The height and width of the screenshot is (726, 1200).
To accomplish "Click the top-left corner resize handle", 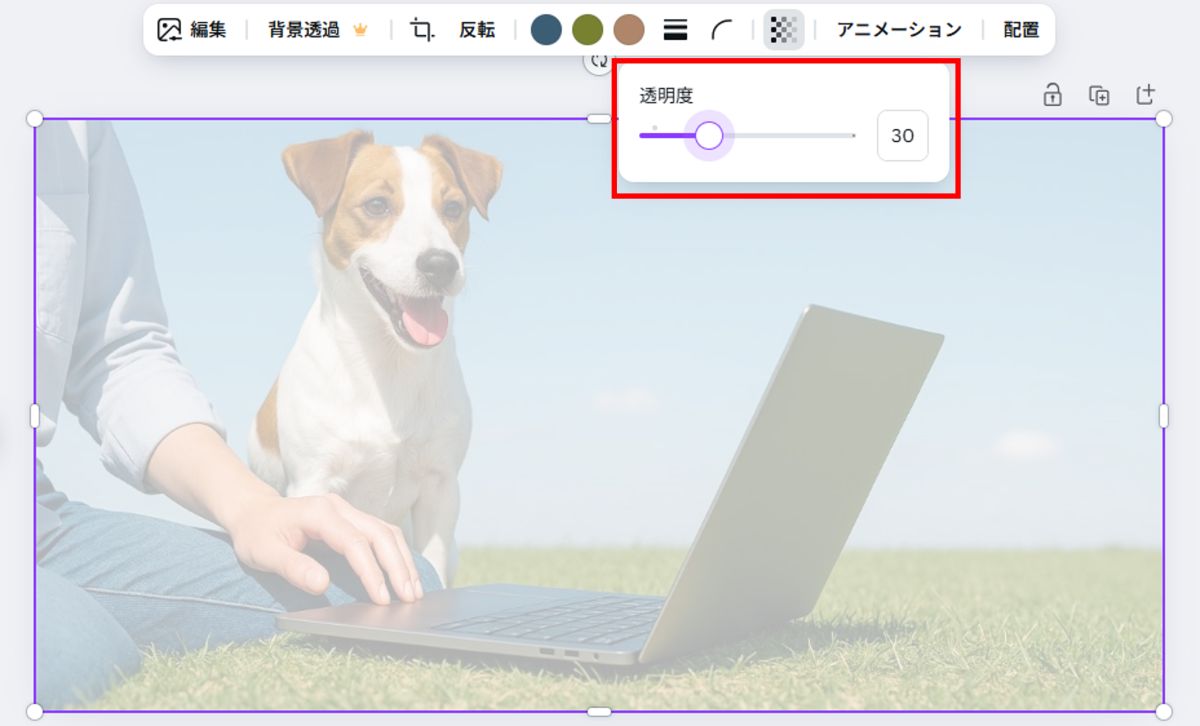I will point(34,119).
